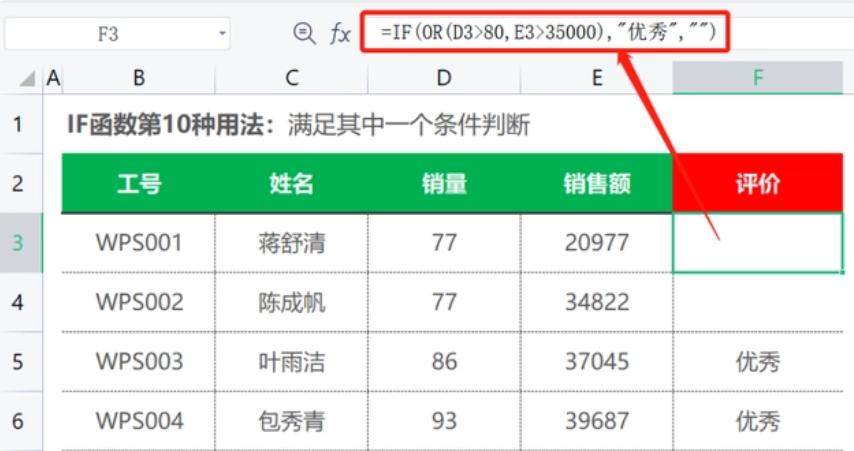Click into the formula bar with IF formula
Screen dimensions: 854x451
coord(548,33)
